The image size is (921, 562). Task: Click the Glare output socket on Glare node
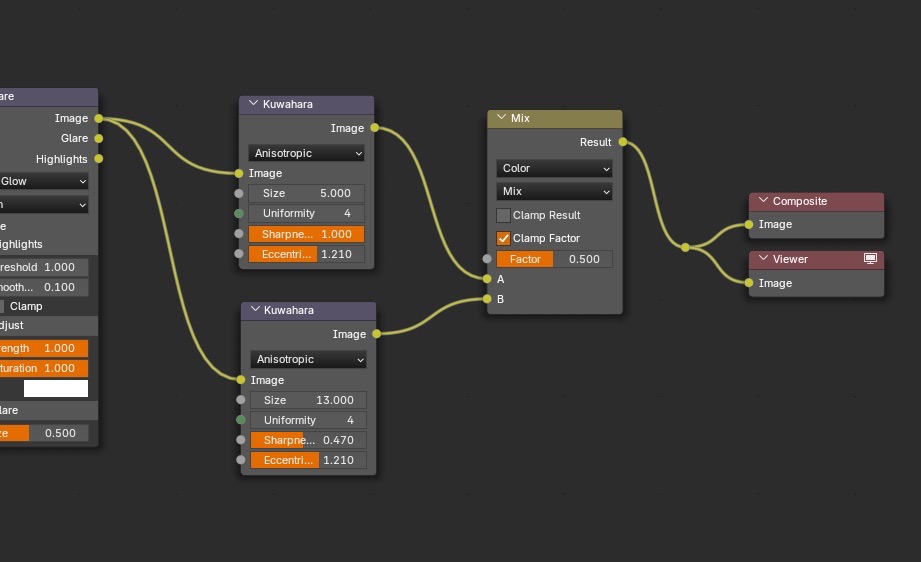tap(99, 139)
